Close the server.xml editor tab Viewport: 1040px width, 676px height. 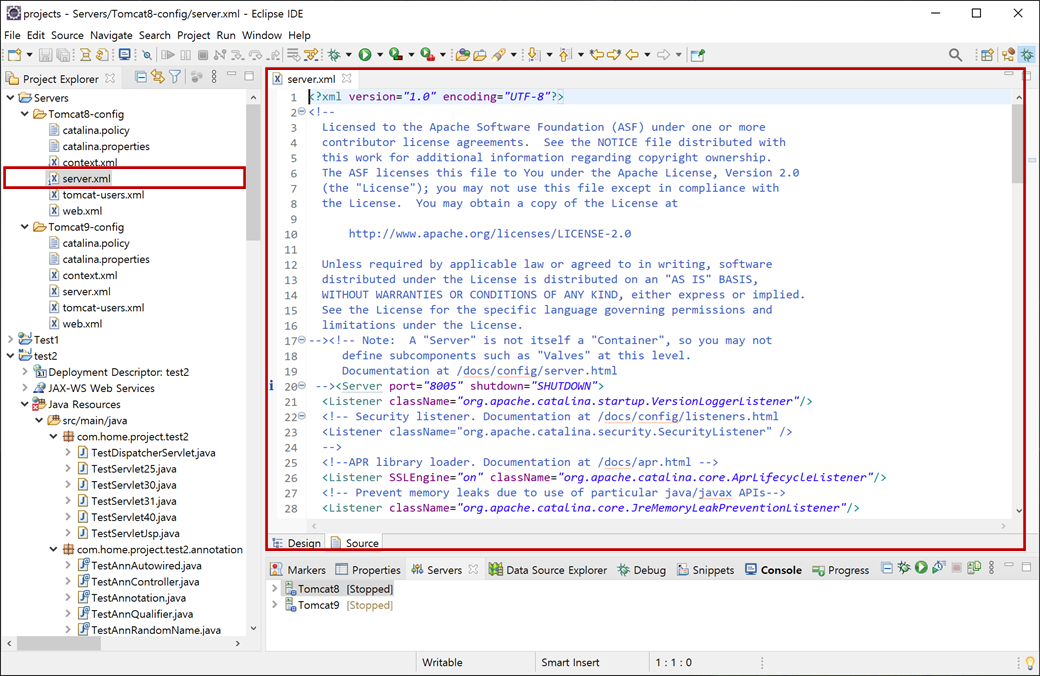coord(346,78)
